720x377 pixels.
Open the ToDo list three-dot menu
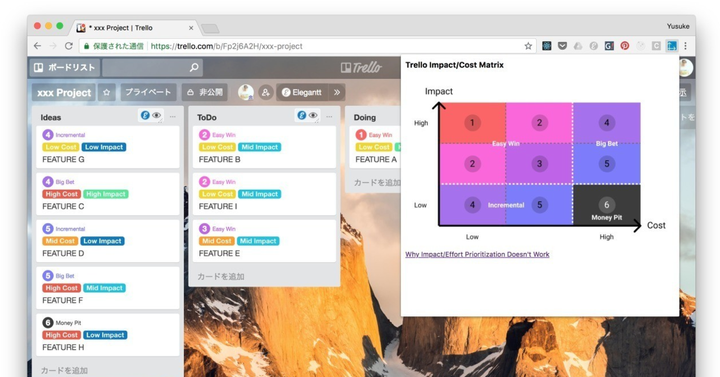click(329, 117)
